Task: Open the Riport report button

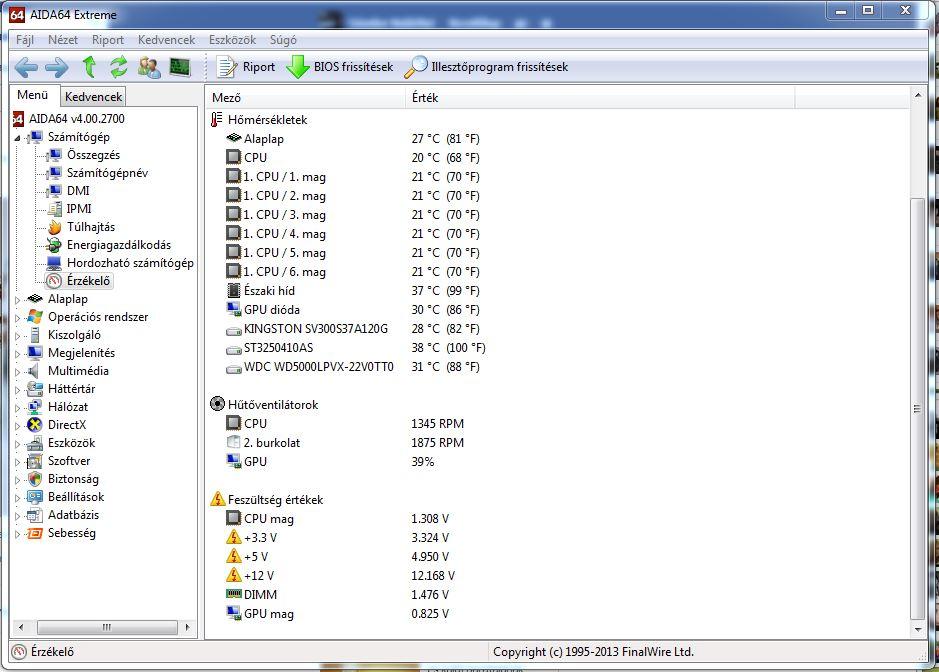Action: (246, 67)
